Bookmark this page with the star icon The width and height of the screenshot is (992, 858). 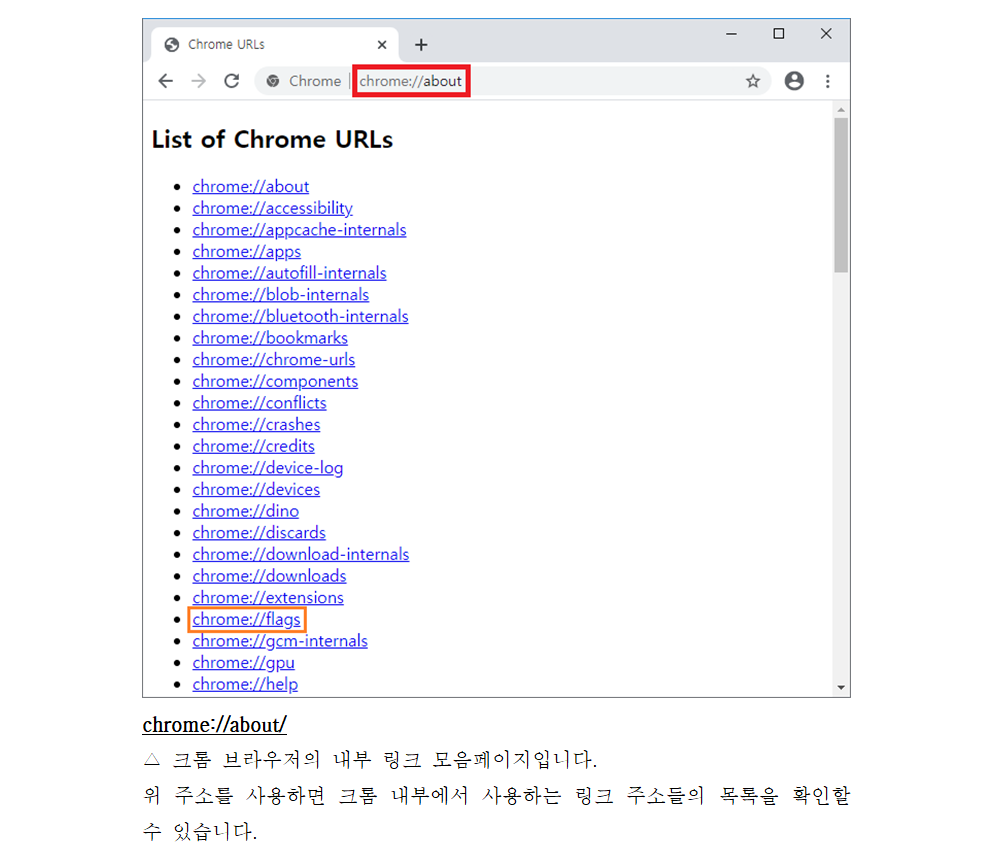click(x=752, y=81)
